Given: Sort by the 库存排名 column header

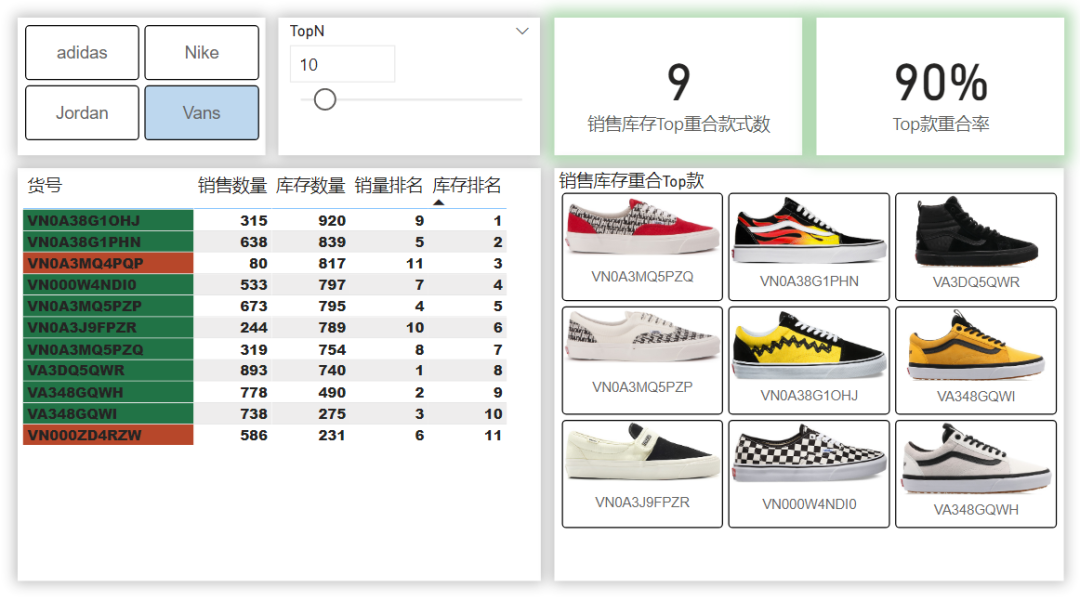Looking at the screenshot, I should click(466, 185).
